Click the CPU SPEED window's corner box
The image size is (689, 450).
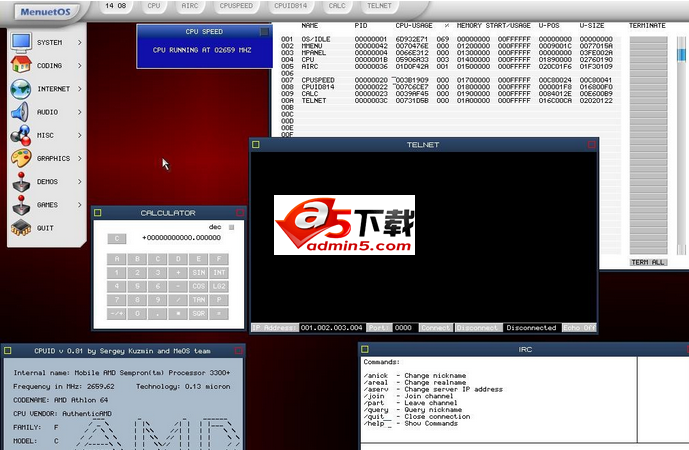[x=264, y=32]
